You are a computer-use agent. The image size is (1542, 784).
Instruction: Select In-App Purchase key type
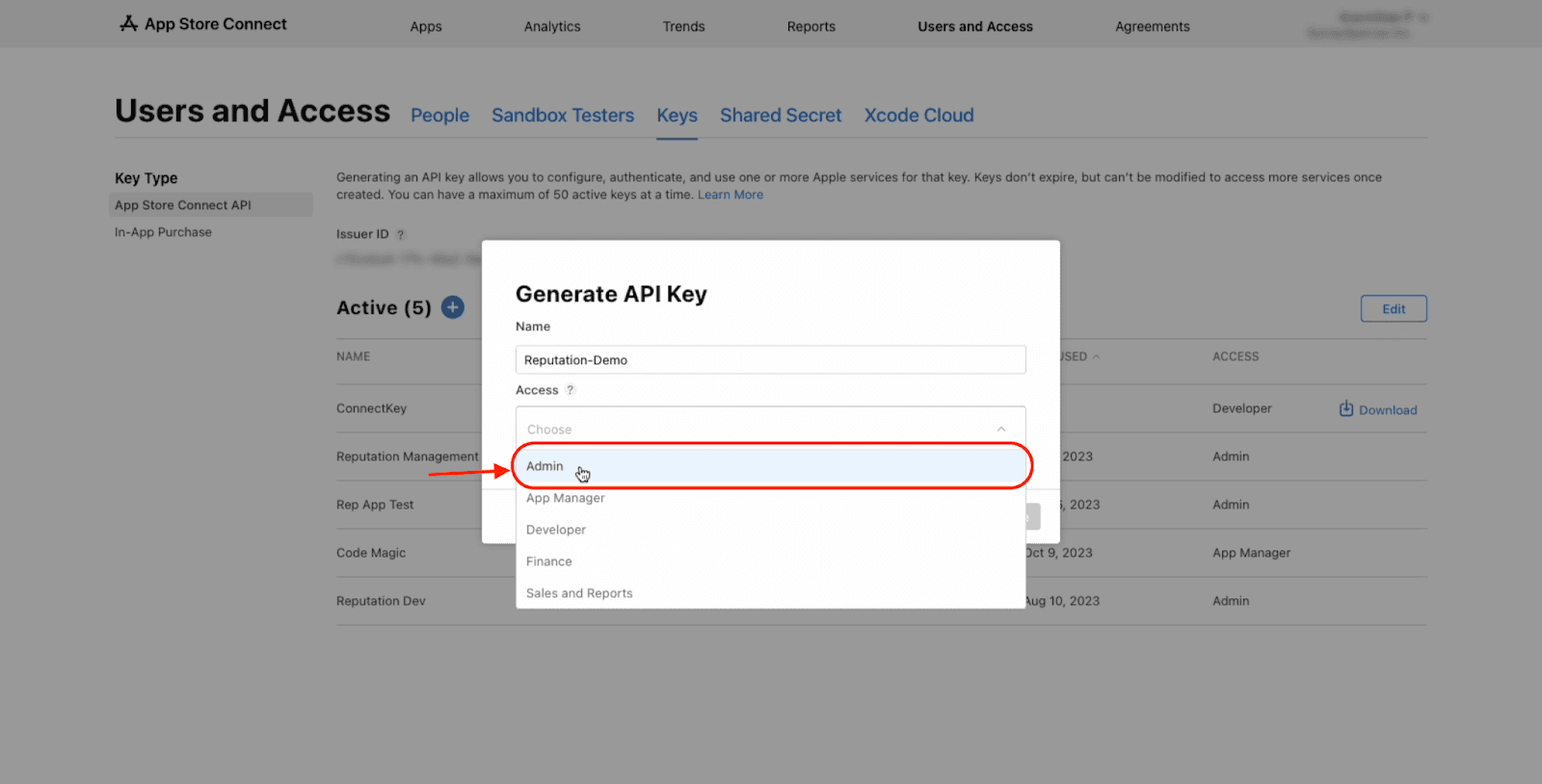163,232
